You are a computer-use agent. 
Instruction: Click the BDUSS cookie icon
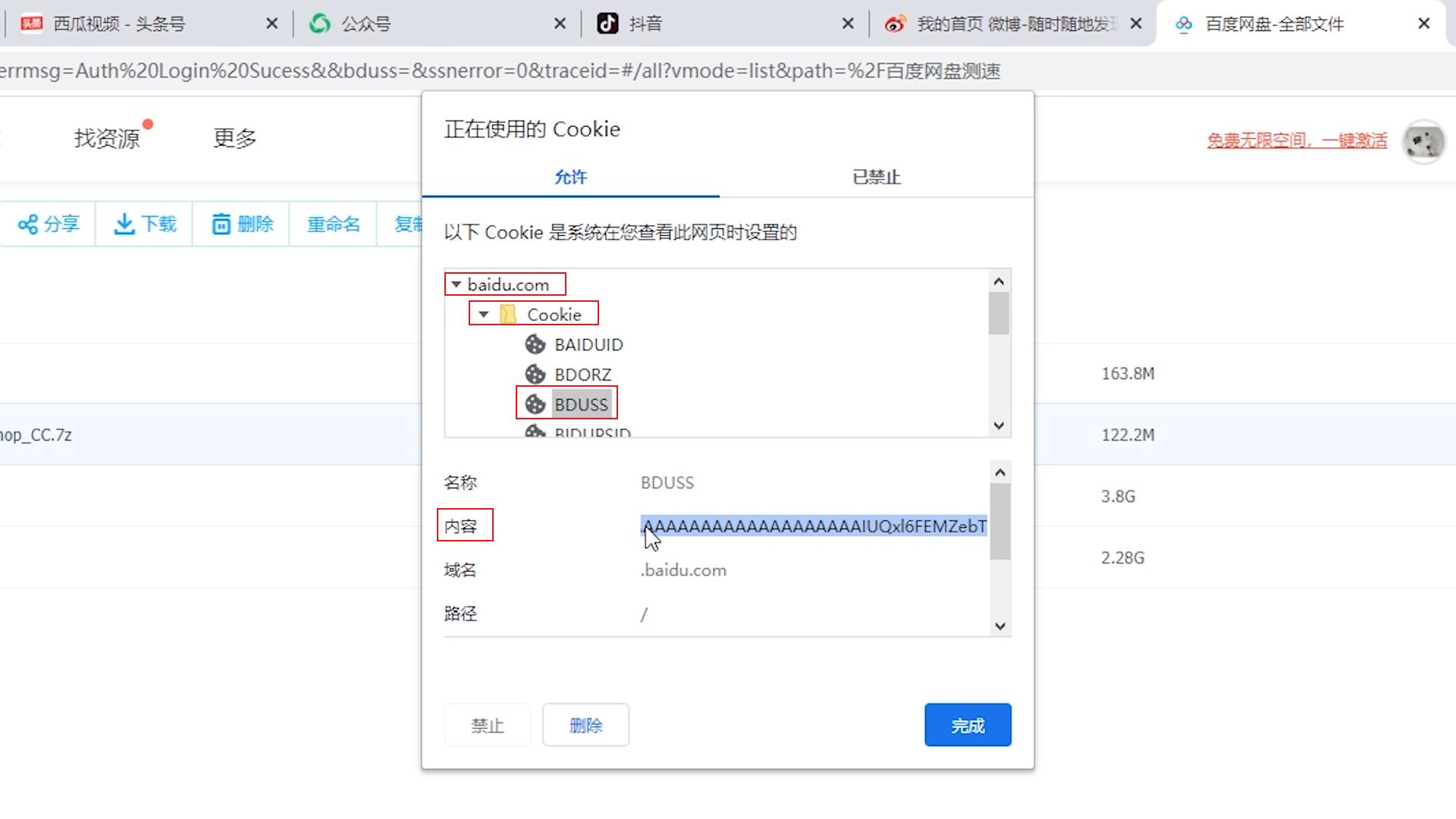[x=535, y=403]
